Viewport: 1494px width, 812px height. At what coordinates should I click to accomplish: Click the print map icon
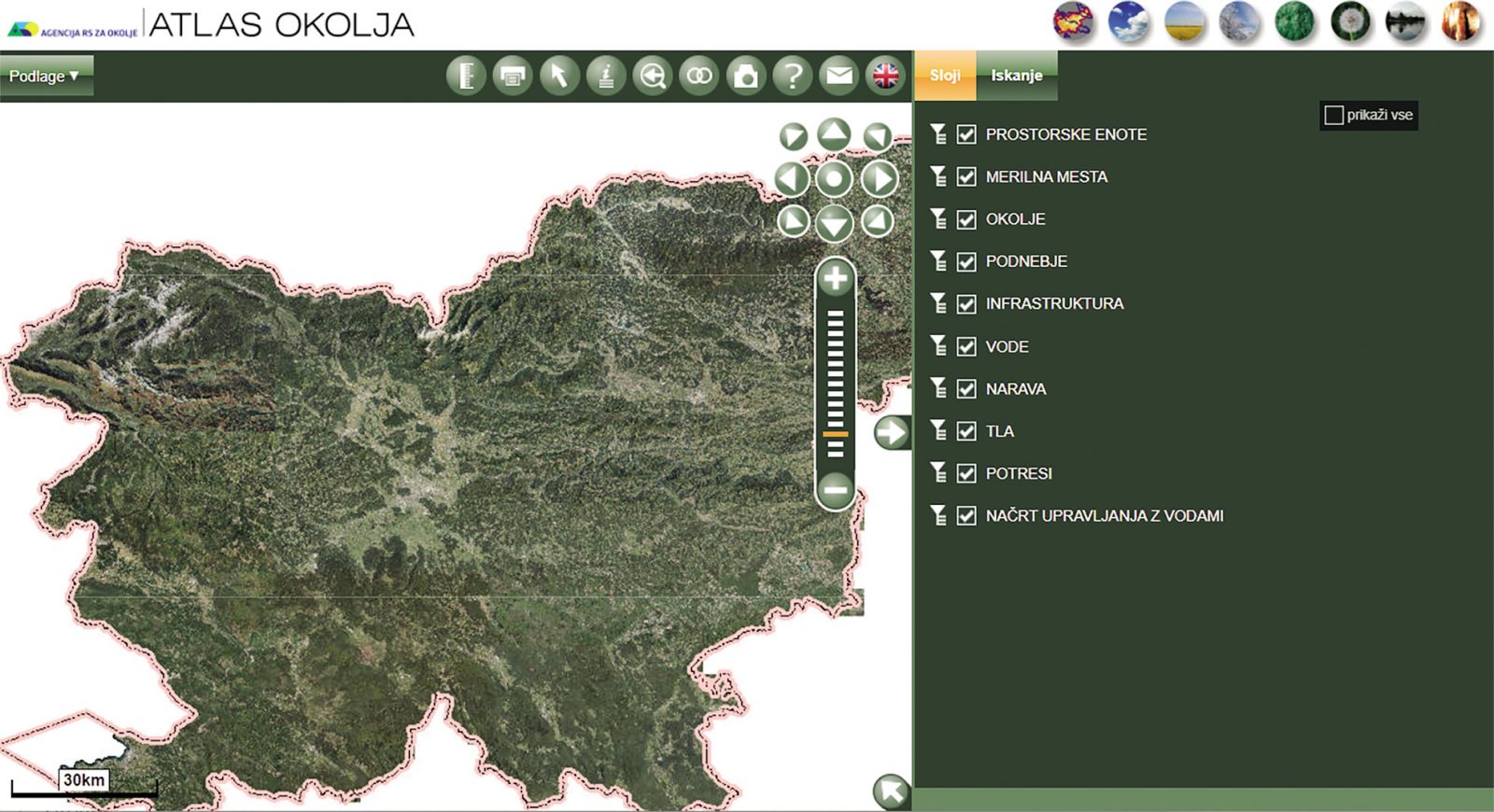click(512, 76)
